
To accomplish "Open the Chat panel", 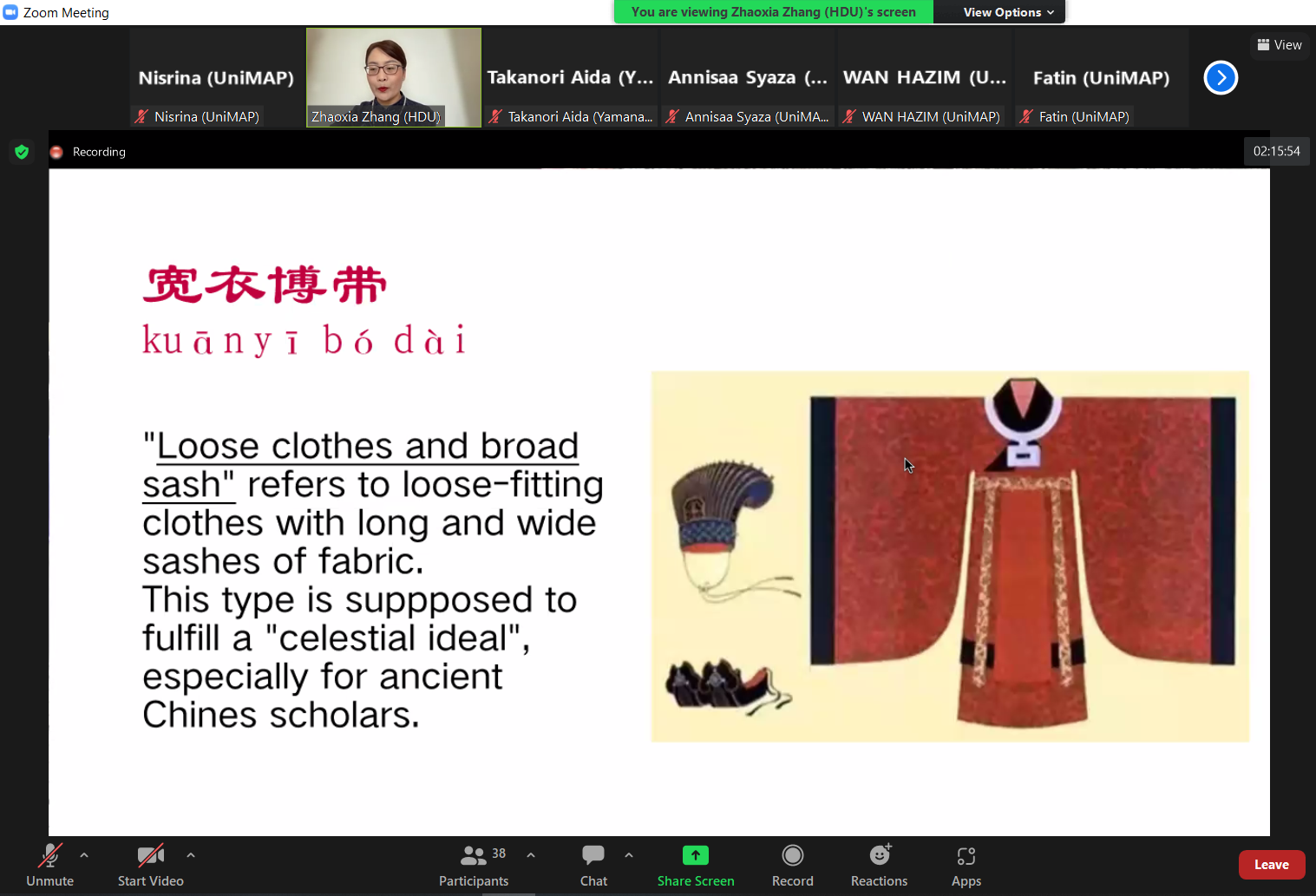I will 593,856.
